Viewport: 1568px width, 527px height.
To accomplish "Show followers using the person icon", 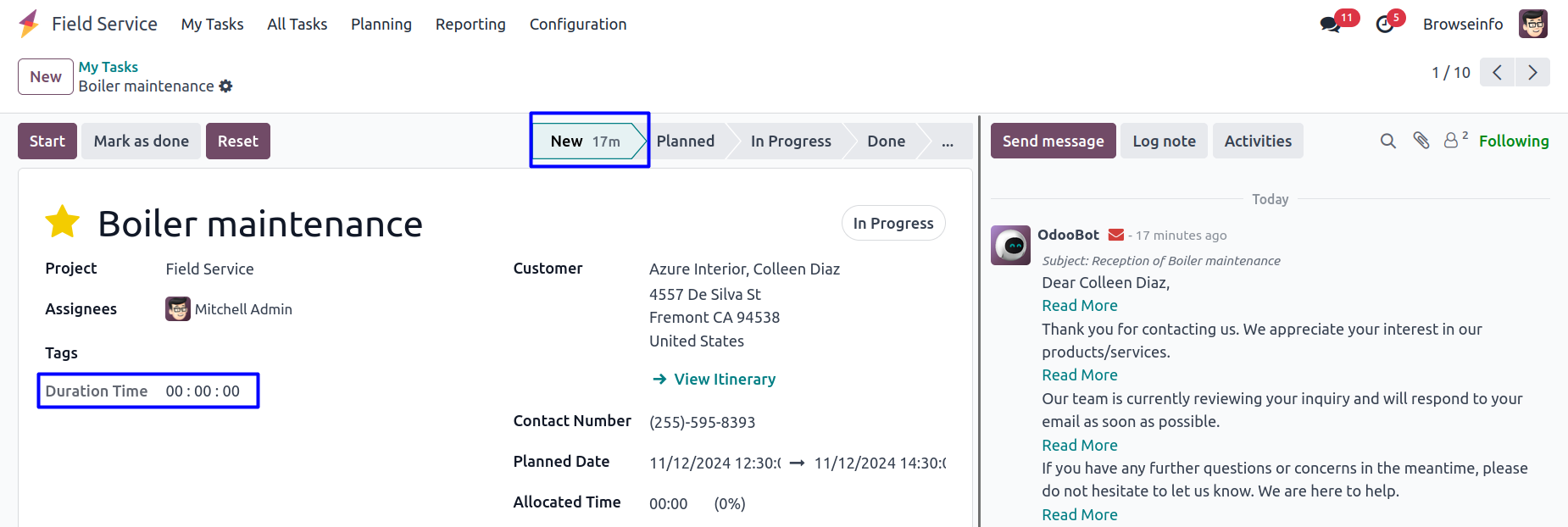I will tap(1452, 141).
